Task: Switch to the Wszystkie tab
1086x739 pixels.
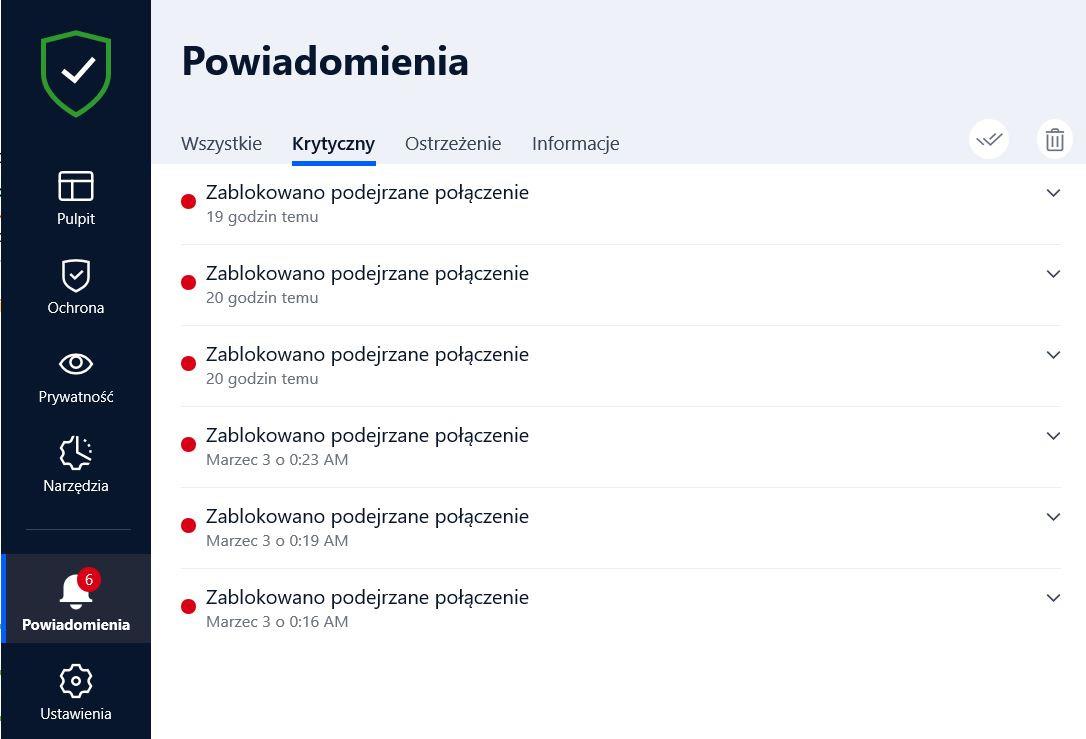Action: [222, 144]
